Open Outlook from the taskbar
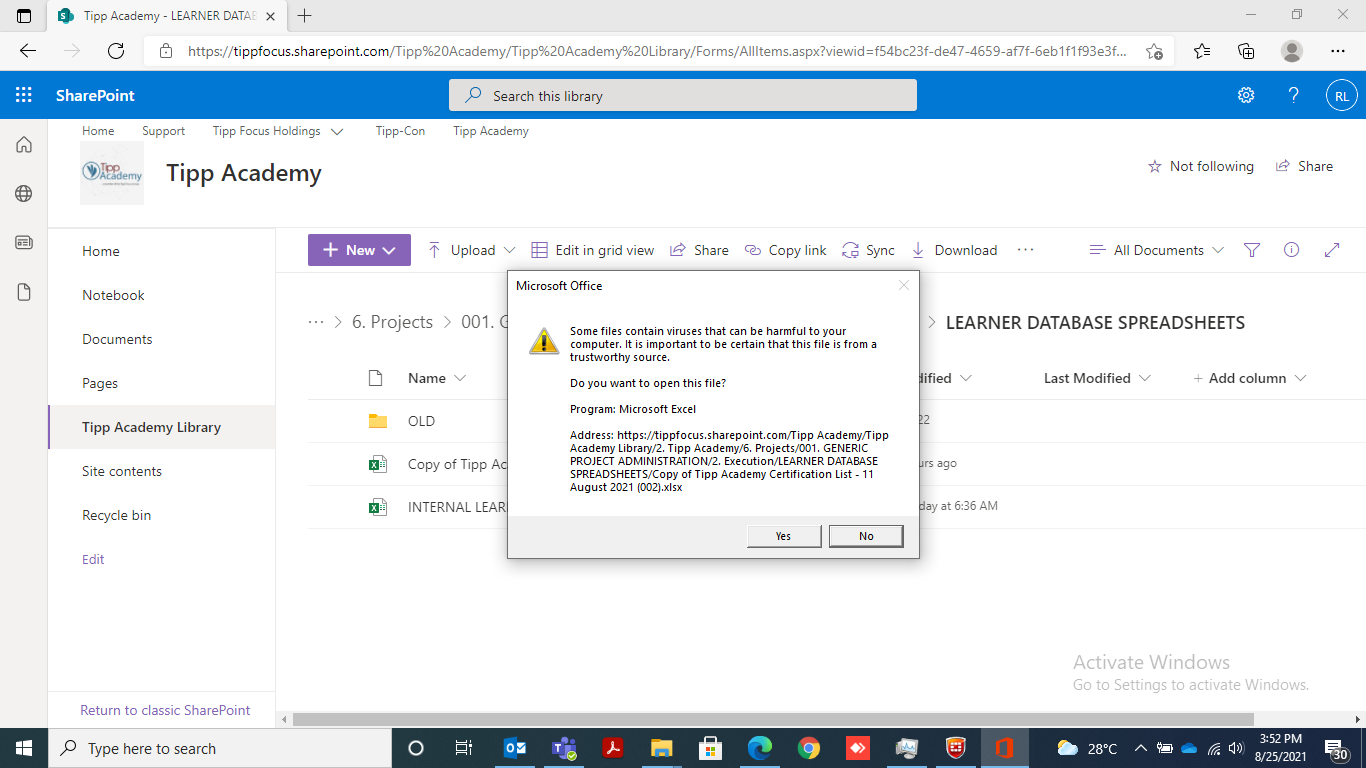This screenshot has width=1366, height=768. [515, 748]
